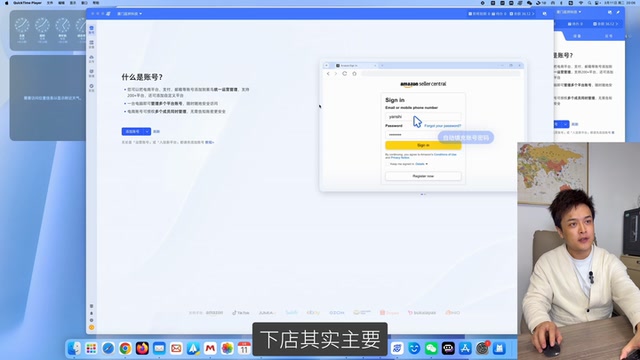Click the middle status counter in main window title bar

coord(499,14)
